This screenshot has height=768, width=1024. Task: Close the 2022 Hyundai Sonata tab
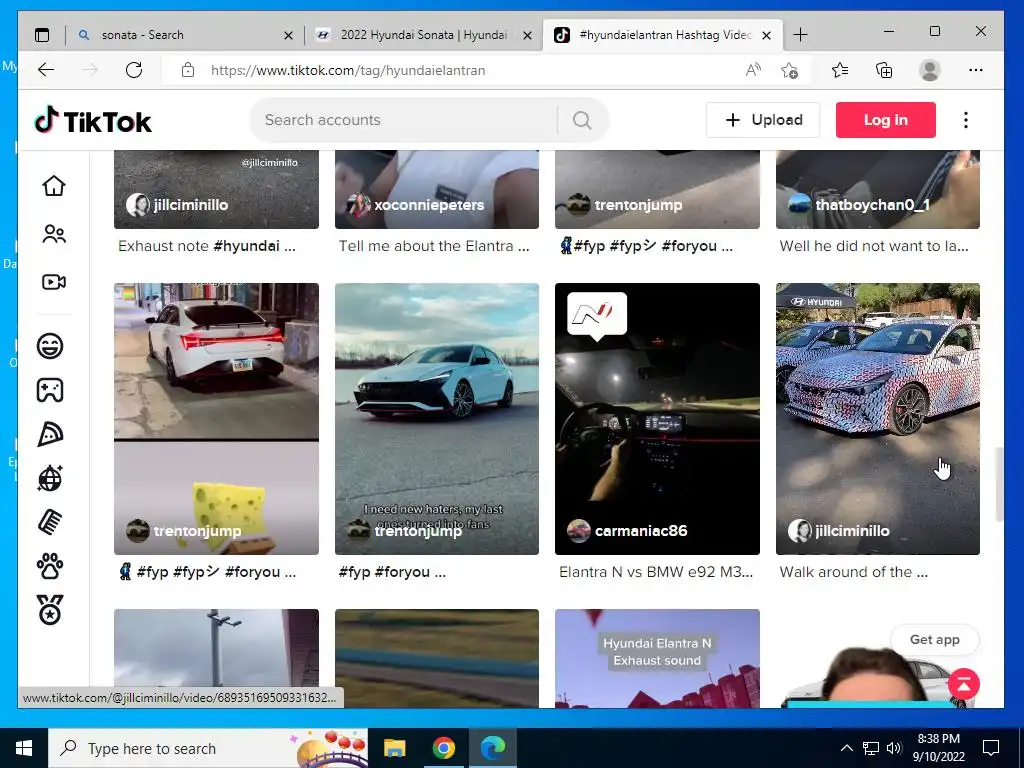click(527, 35)
